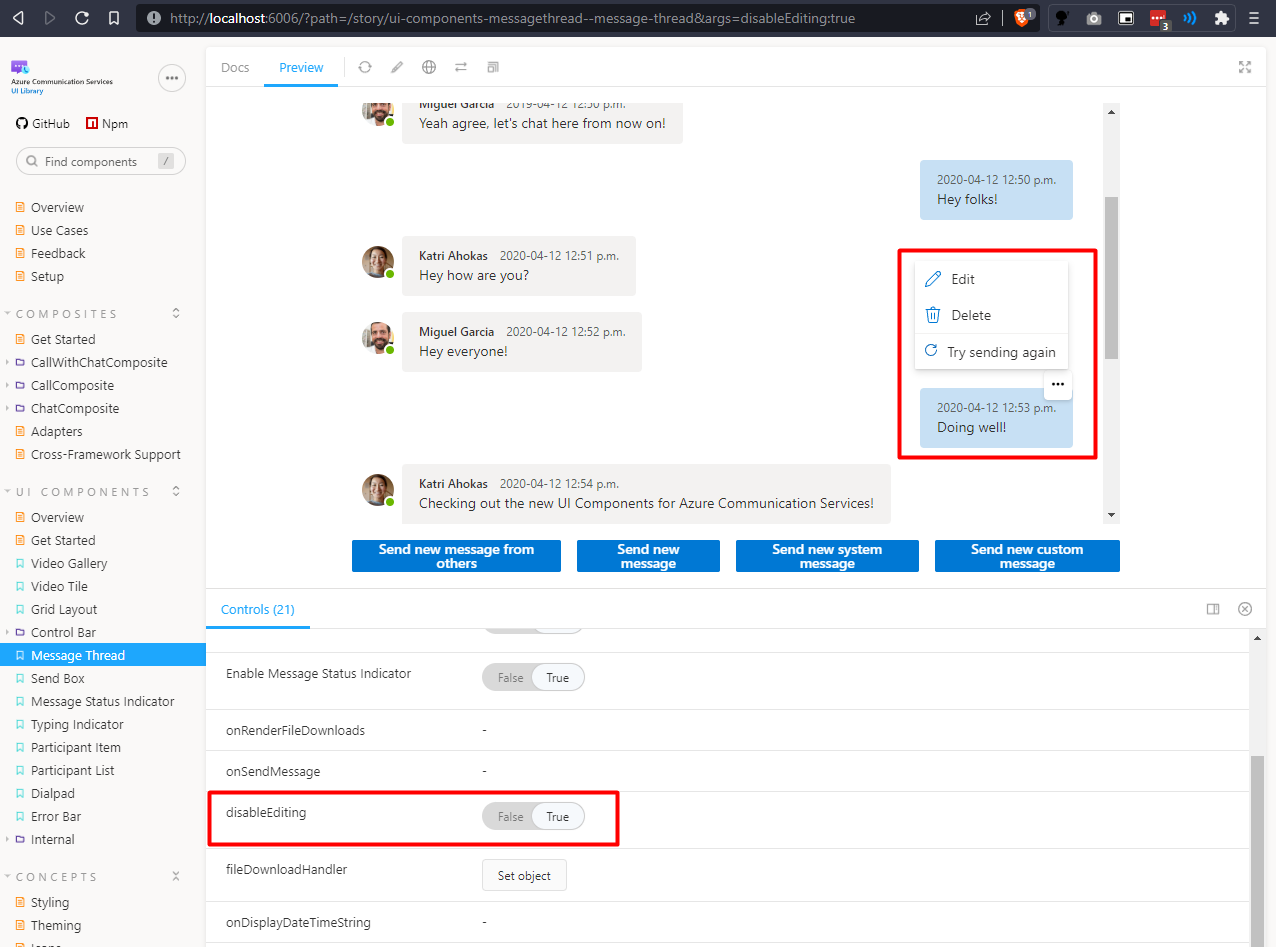The width and height of the screenshot is (1276, 947).
Task: Change addon panel orientation icon
Action: (1213, 609)
